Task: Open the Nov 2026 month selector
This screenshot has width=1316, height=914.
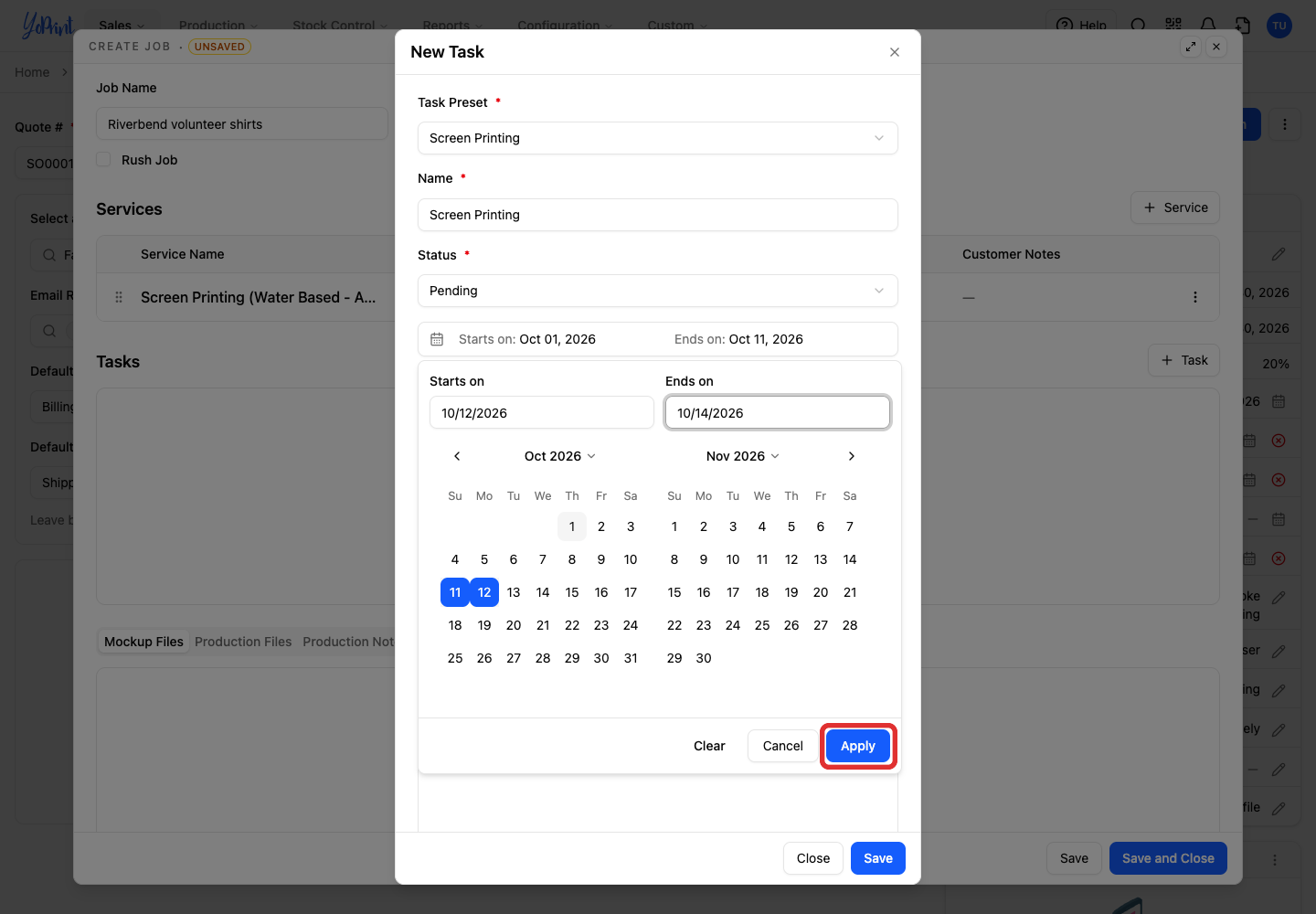Action: [742, 456]
